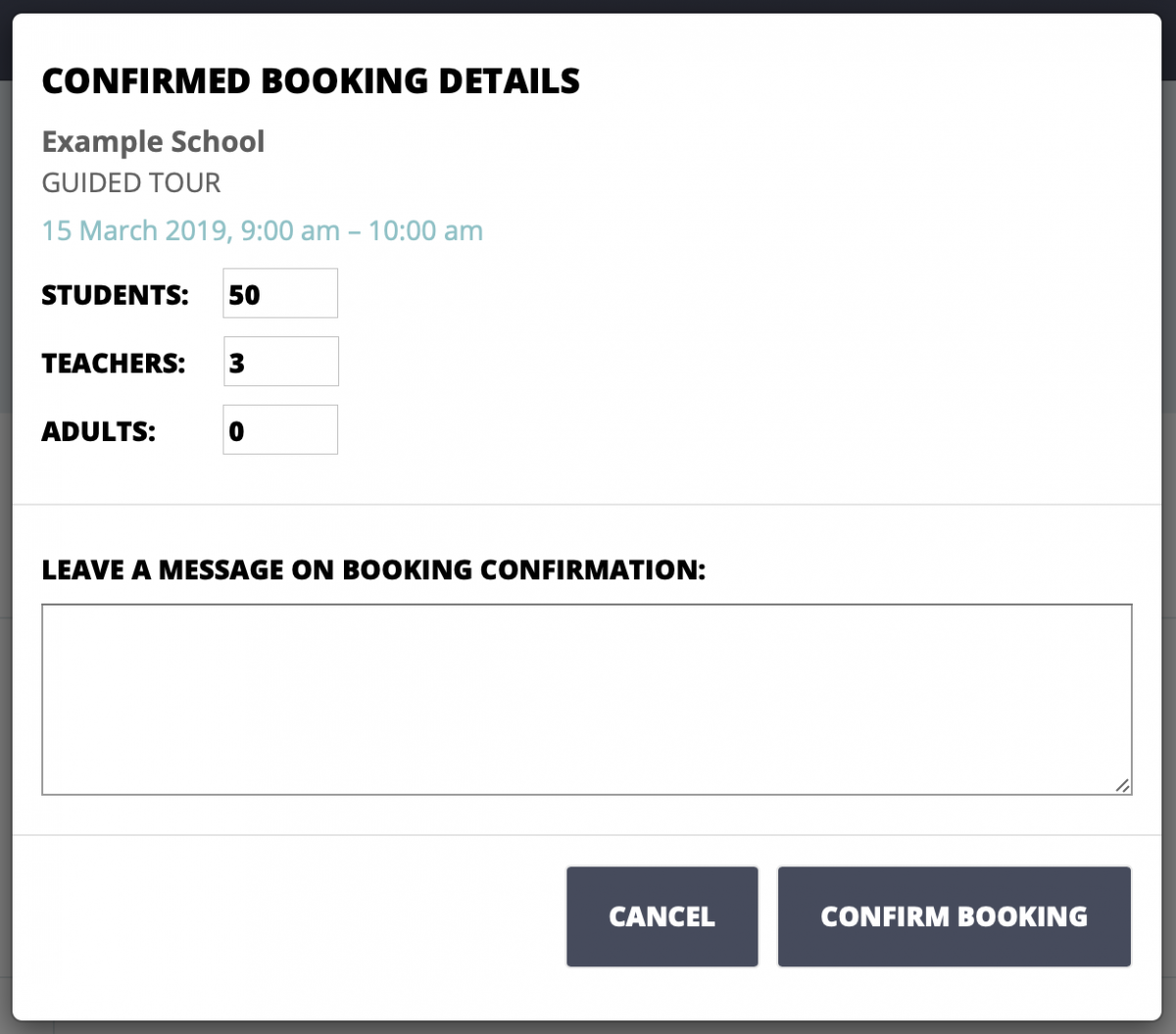1176x1034 pixels.
Task: Select the TEACHERS input showing 3
Action: point(279,361)
